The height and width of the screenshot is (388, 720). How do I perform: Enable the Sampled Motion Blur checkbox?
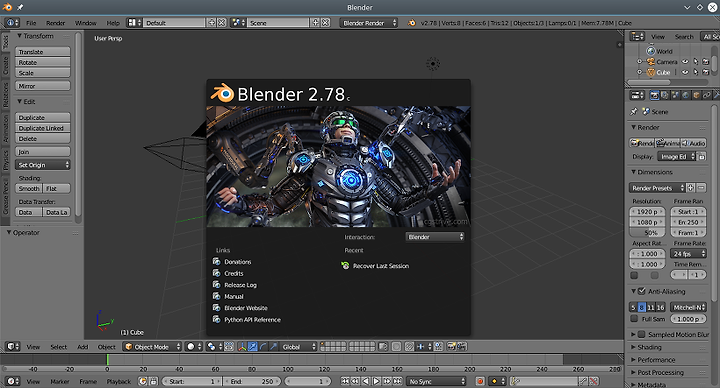point(642,334)
